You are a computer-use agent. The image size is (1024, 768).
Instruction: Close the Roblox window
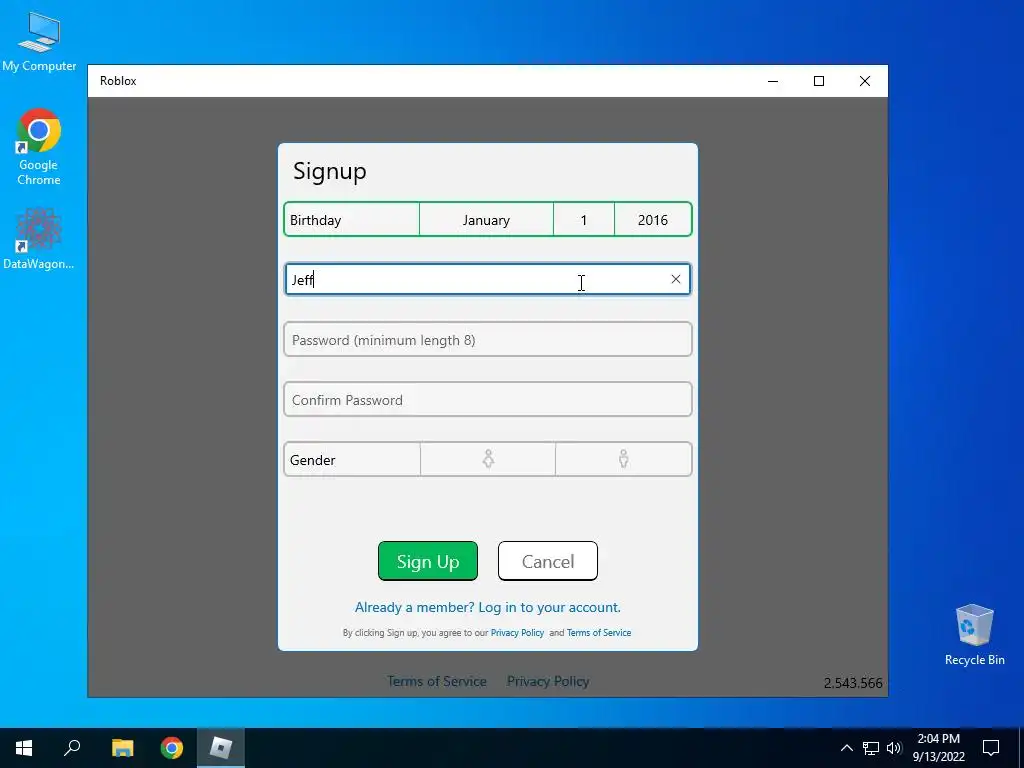click(865, 81)
